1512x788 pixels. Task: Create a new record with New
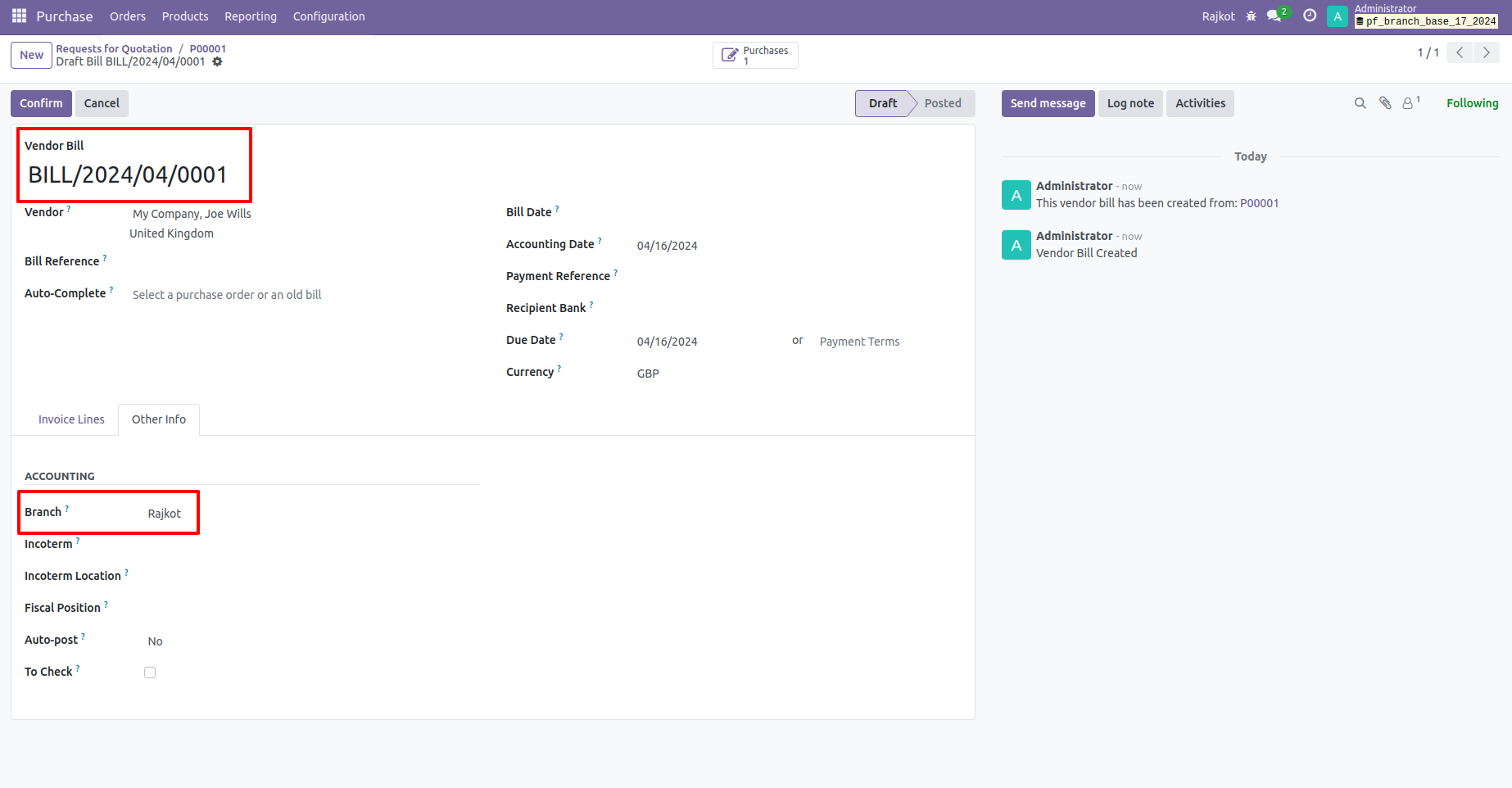(31, 55)
